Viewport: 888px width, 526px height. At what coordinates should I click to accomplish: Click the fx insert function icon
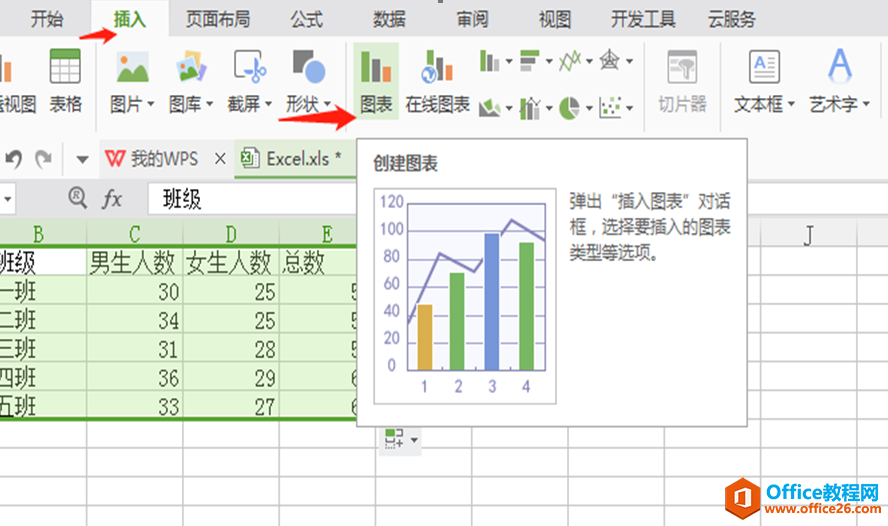112,199
